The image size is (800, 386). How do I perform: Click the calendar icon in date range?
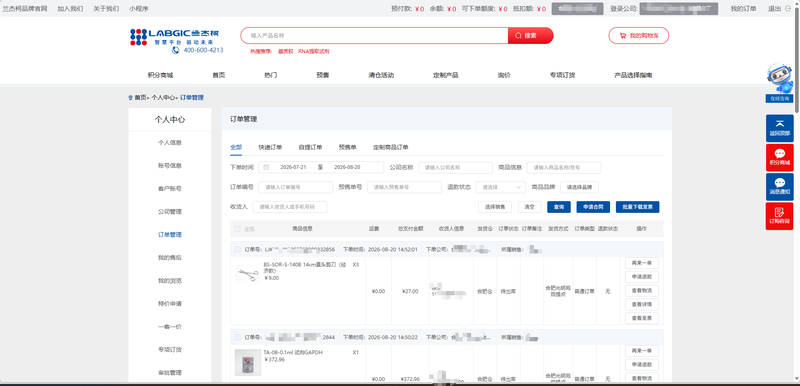point(266,167)
